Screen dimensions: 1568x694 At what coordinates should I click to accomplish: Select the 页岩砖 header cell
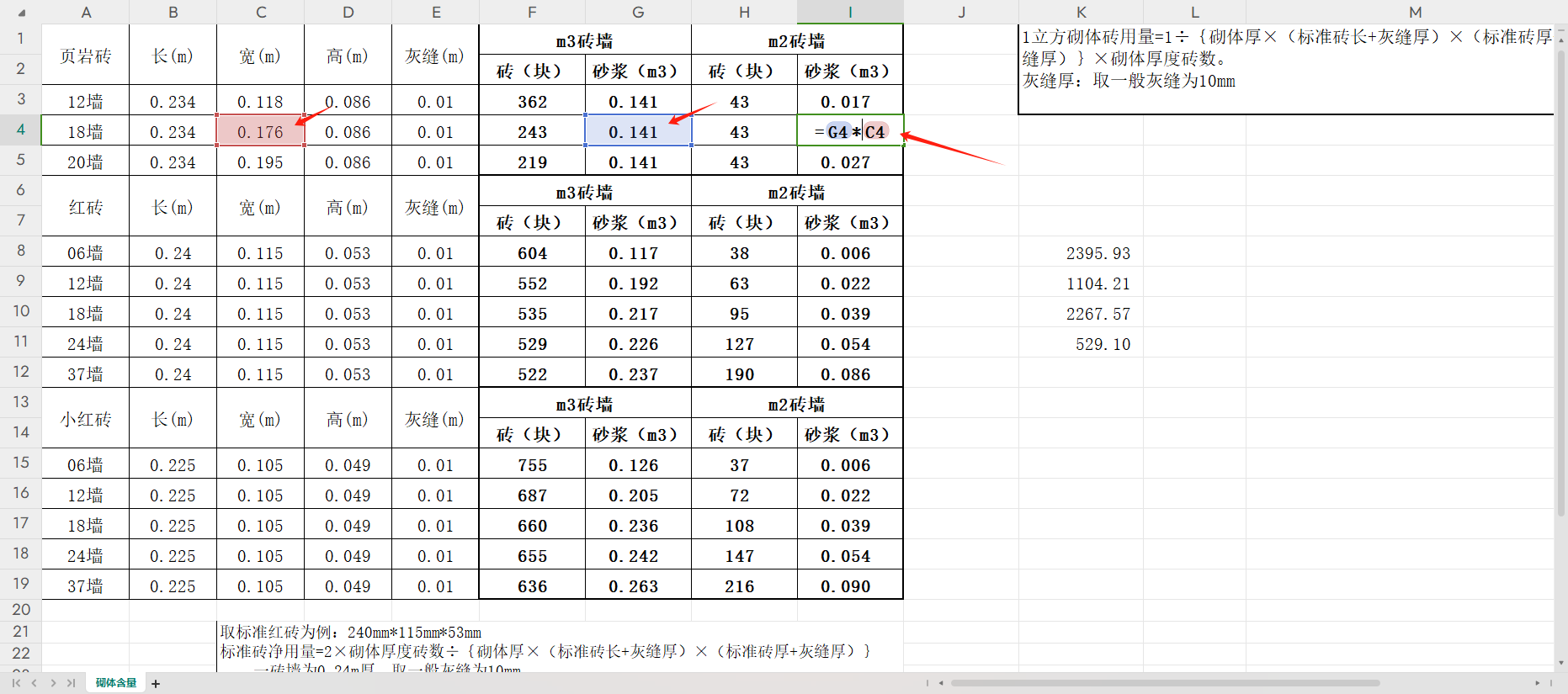(86, 55)
